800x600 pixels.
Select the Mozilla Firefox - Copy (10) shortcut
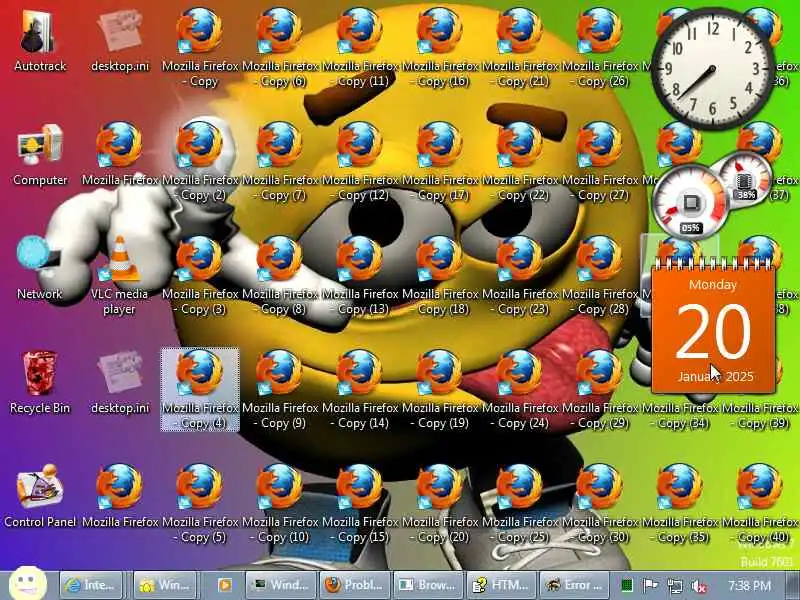(280, 504)
